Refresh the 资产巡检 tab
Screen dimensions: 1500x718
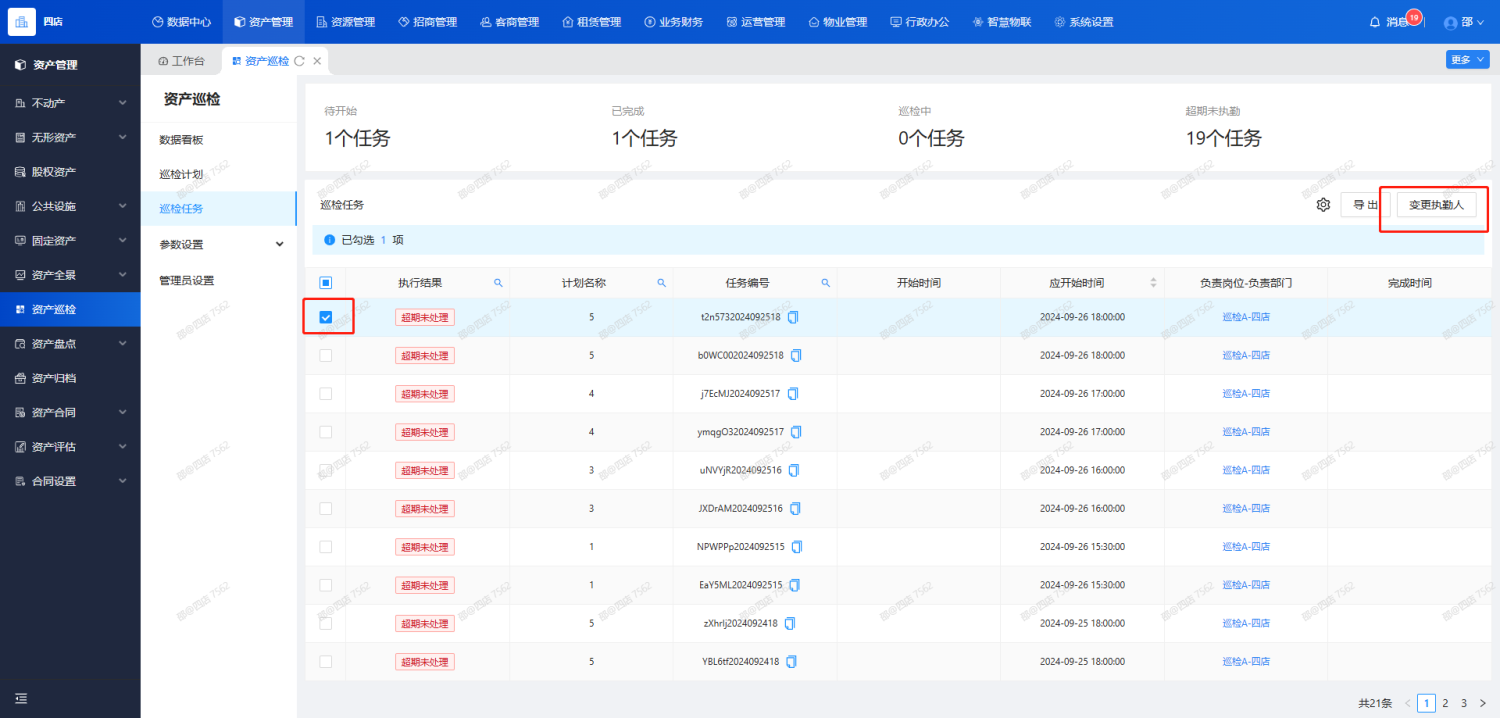pyautogui.click(x=299, y=61)
